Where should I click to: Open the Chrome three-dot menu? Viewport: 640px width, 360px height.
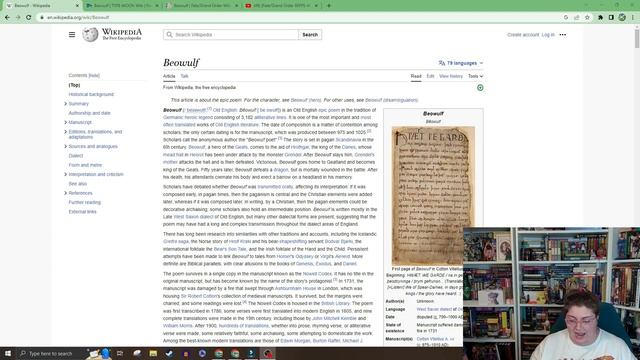(633, 18)
